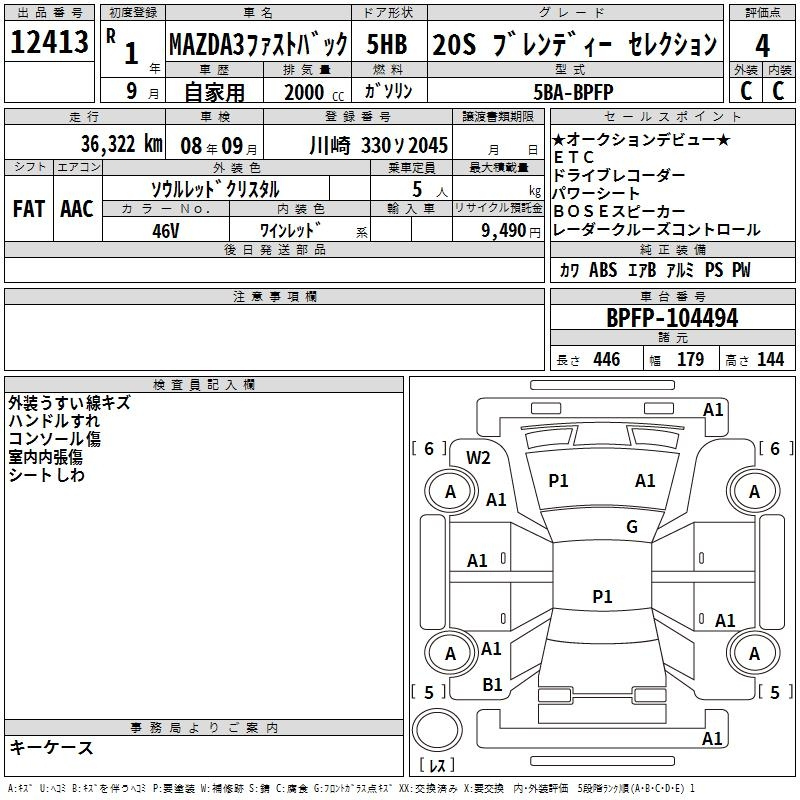Select the P1 mark on the hood

pos(558,481)
